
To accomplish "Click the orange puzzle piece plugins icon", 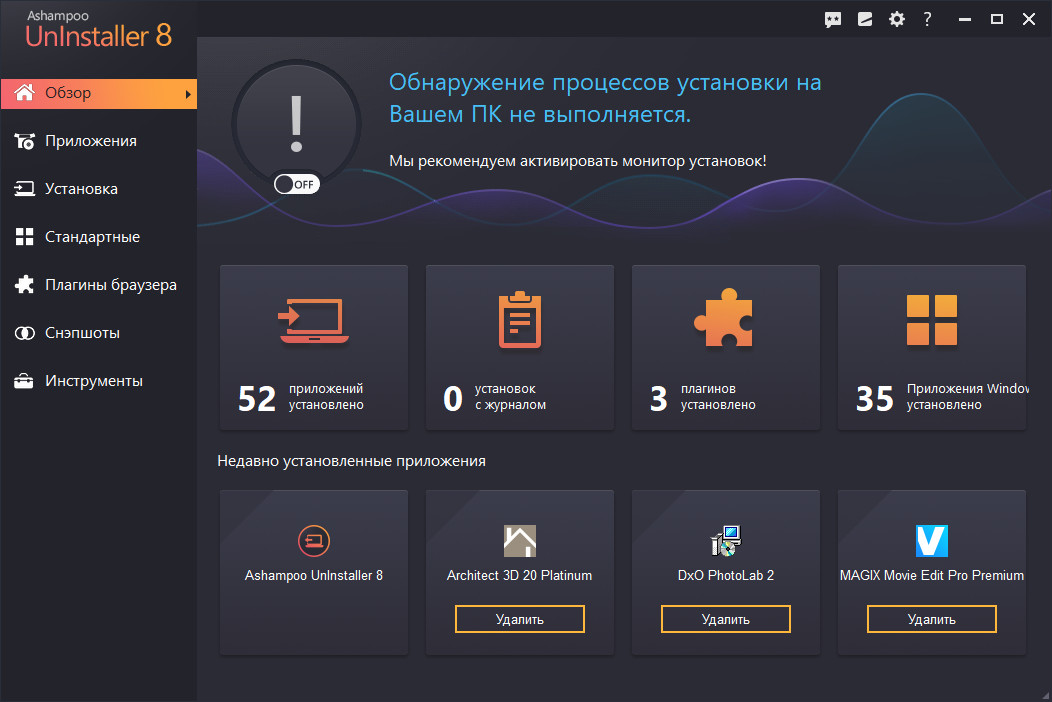I will [725, 320].
